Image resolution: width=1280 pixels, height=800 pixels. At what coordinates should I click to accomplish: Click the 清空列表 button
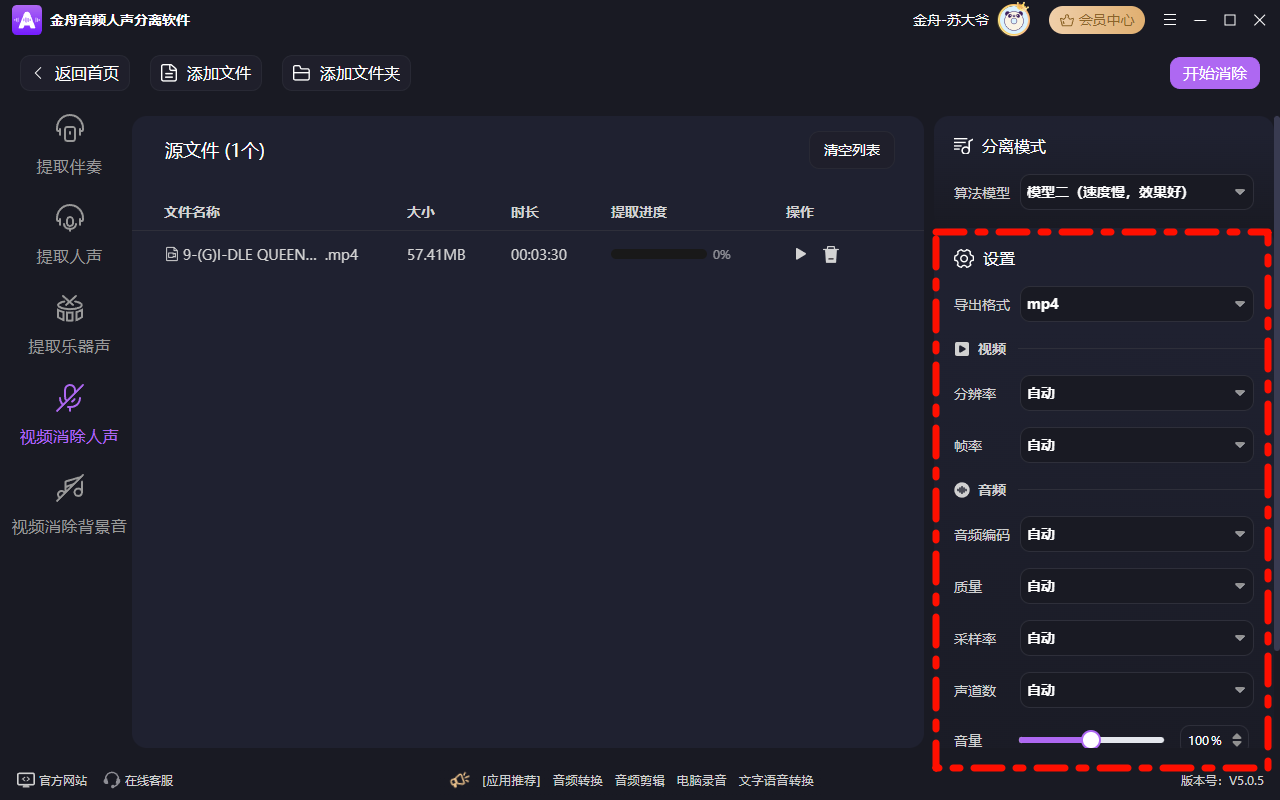pos(852,150)
